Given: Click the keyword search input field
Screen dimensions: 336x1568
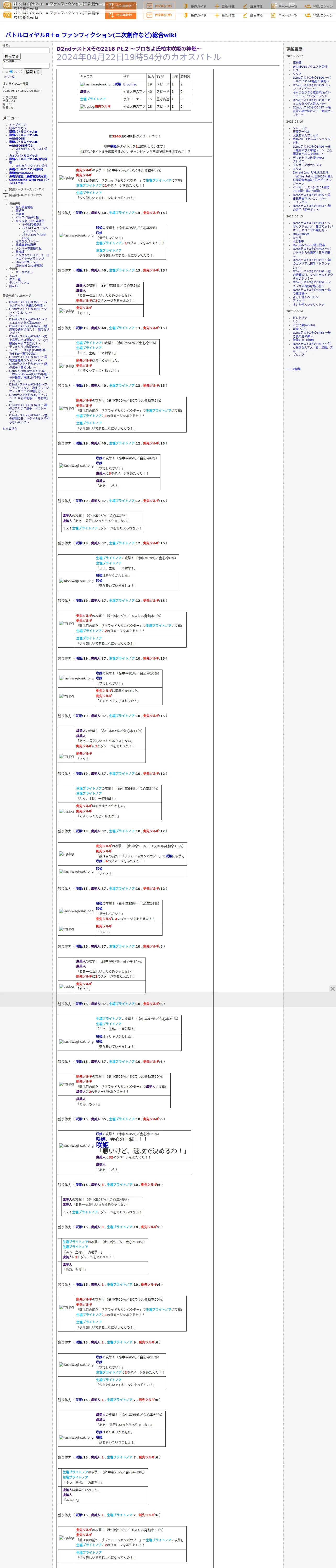Looking at the screenshot, I should click(x=26, y=50).
